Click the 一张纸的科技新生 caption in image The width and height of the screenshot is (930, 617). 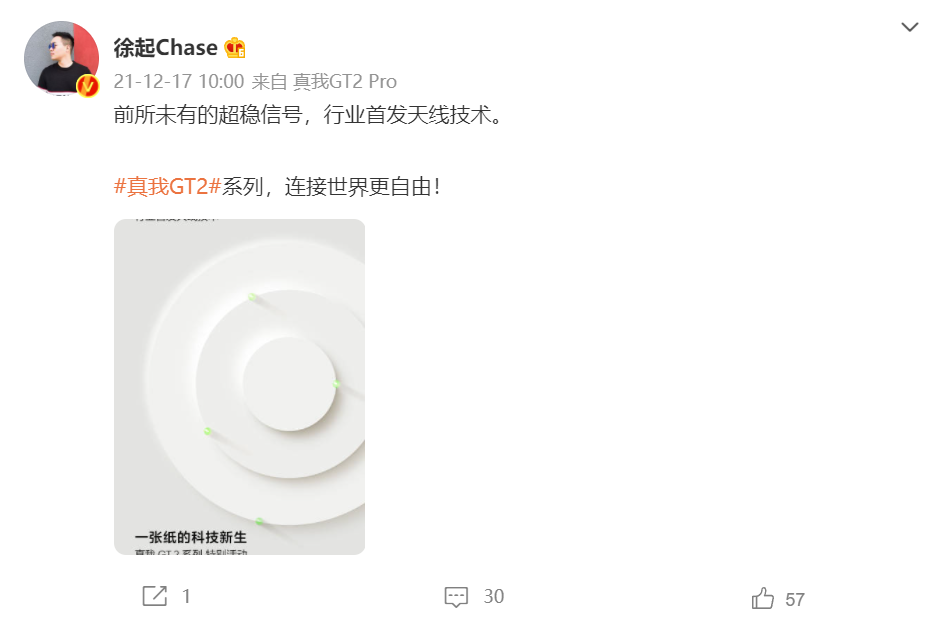(190, 538)
